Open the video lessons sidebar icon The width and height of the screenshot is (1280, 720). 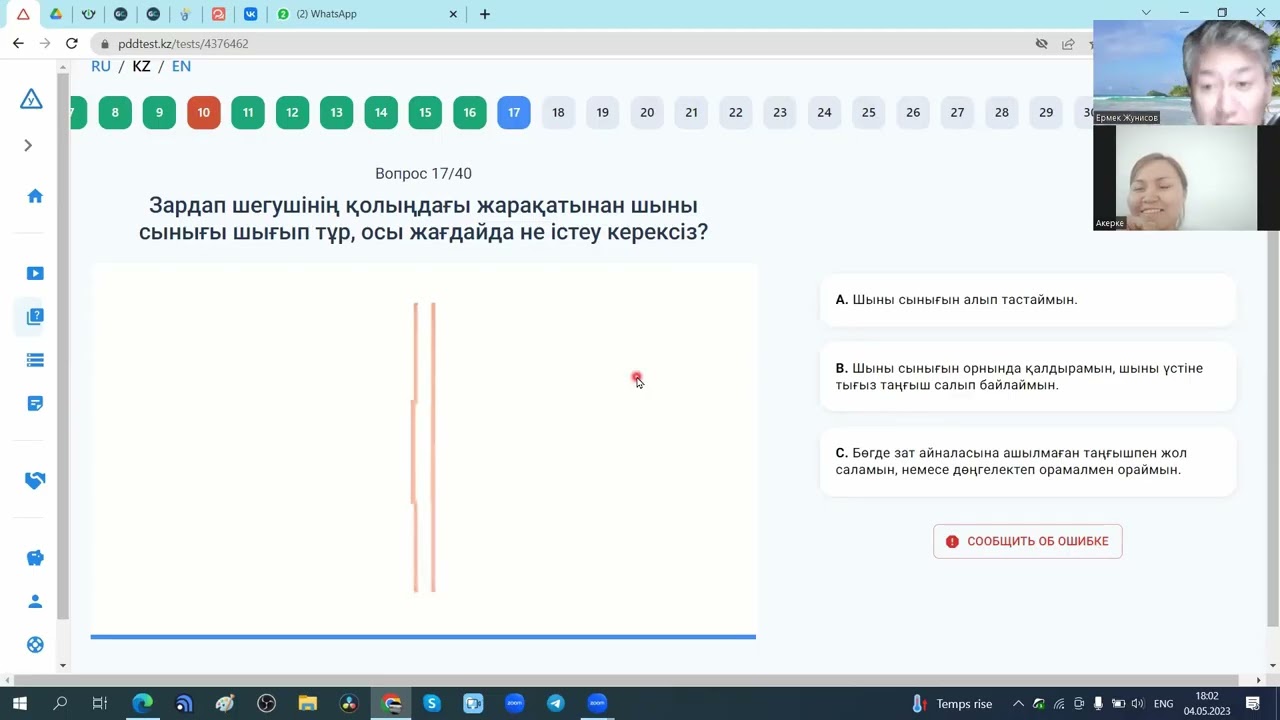tap(35, 273)
